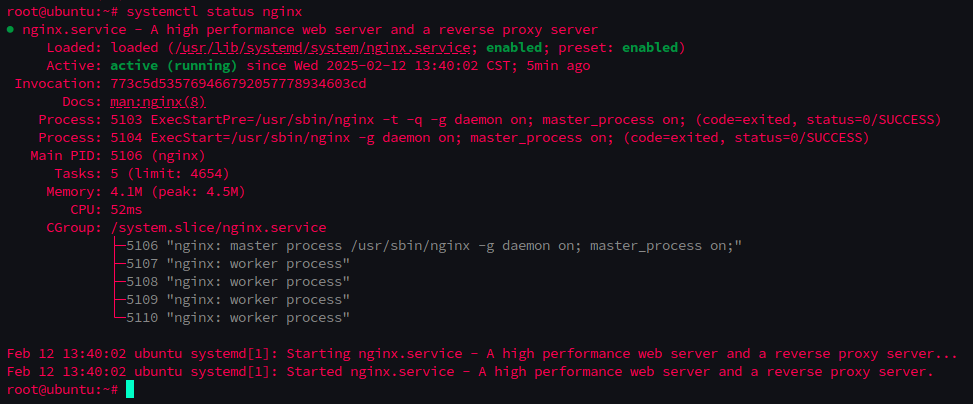Click the ExecStart process 5104 line
Image resolution: width=973 pixels, height=404 pixels.
520,138
